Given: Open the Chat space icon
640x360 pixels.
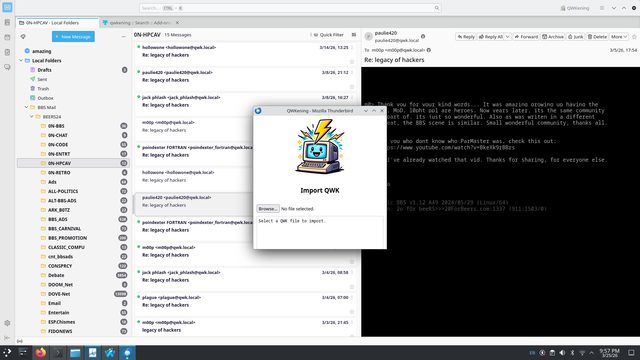Looking at the screenshot, I should tap(7, 67).
